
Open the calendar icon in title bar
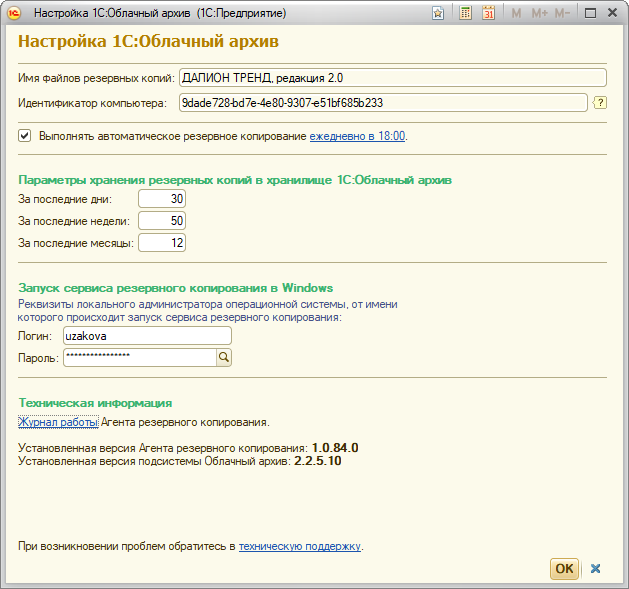tap(488, 13)
